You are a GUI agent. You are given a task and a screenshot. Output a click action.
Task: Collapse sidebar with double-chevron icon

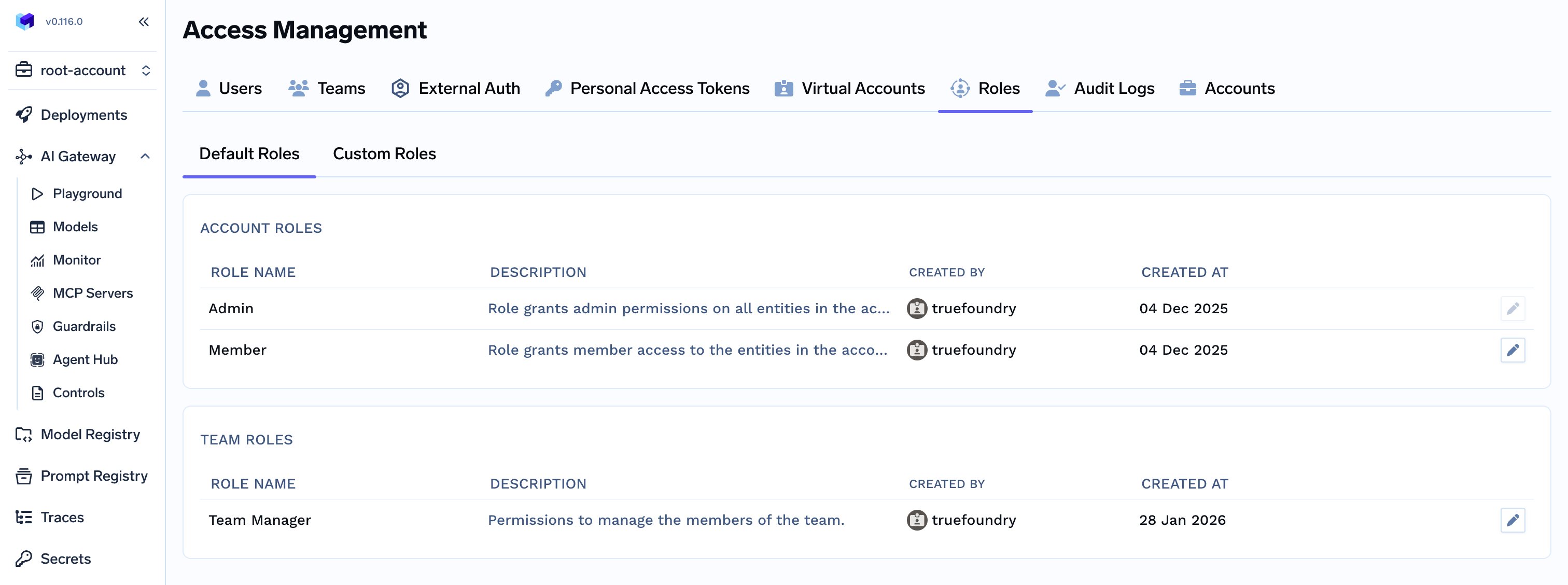click(144, 22)
